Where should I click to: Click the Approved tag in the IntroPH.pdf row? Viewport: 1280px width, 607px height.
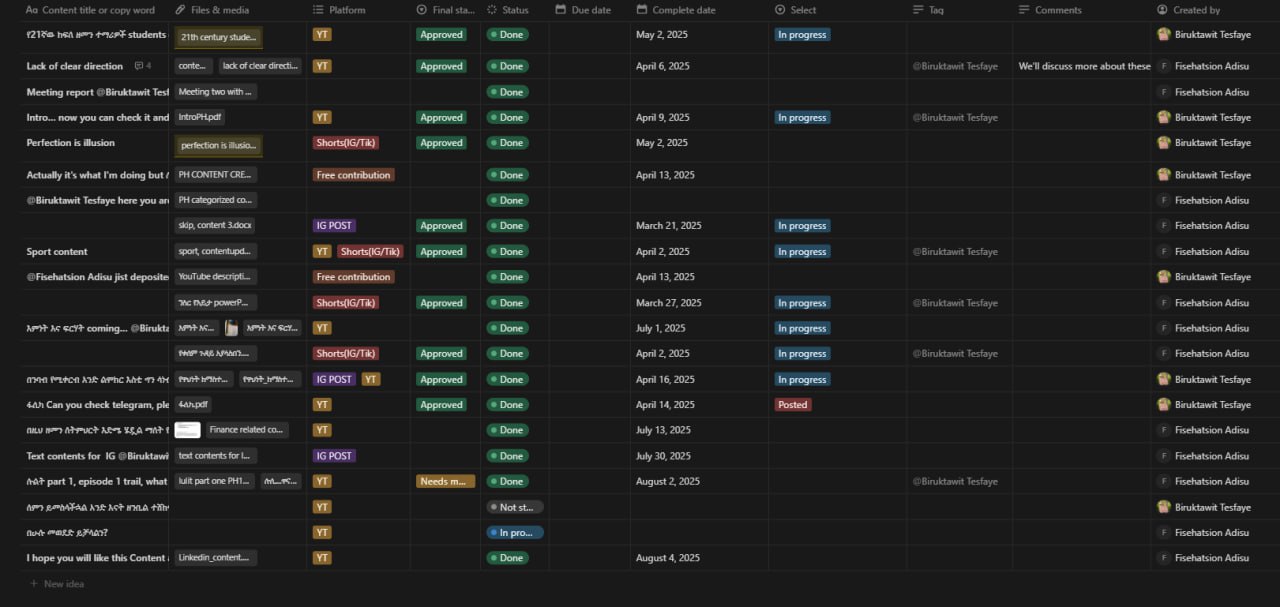441,117
